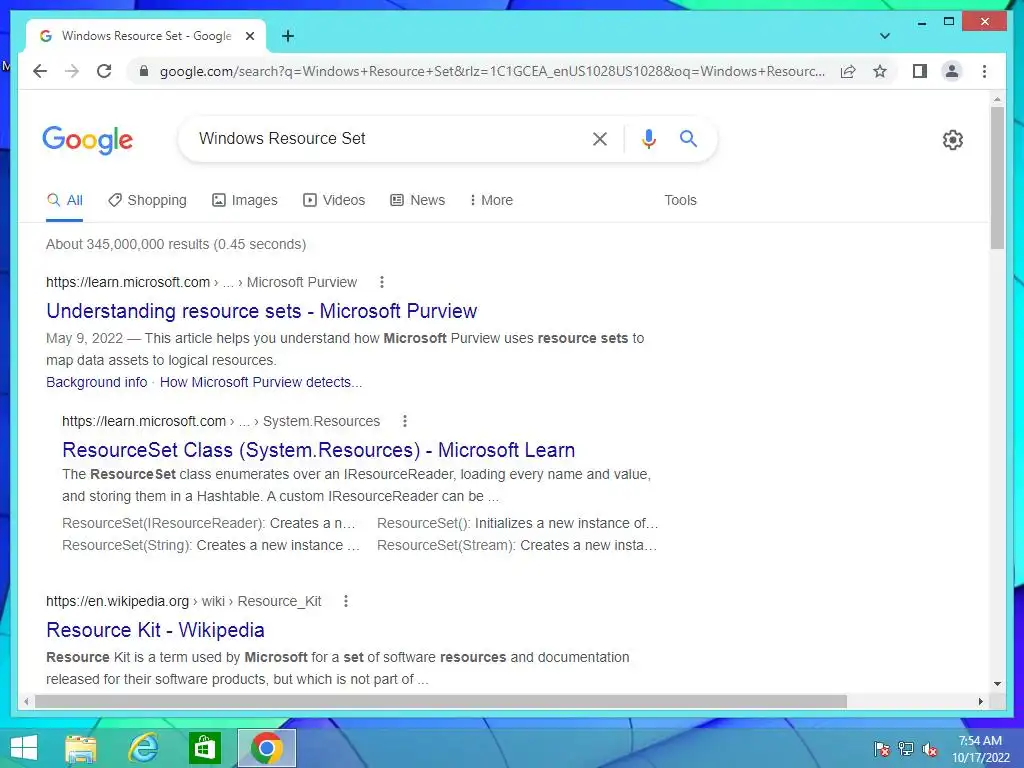The height and width of the screenshot is (768, 1024).
Task: Open a new browser tab
Action: pos(288,36)
